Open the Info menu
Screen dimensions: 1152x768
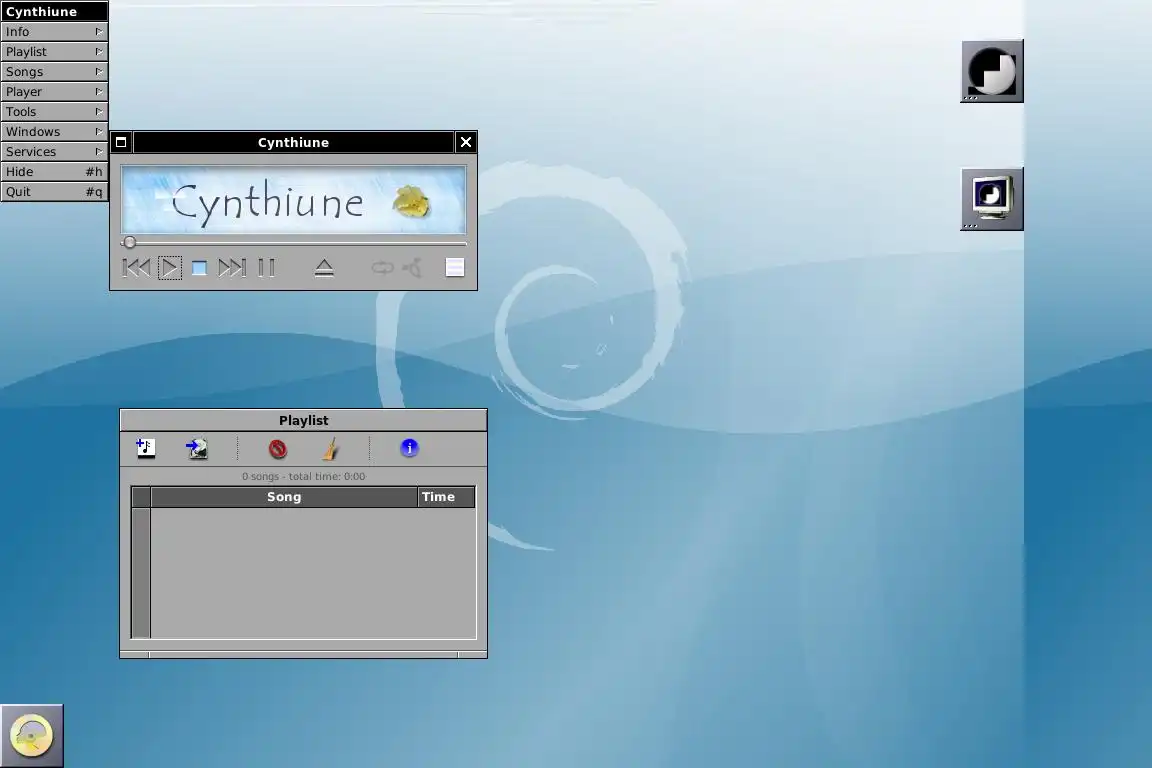coord(54,32)
